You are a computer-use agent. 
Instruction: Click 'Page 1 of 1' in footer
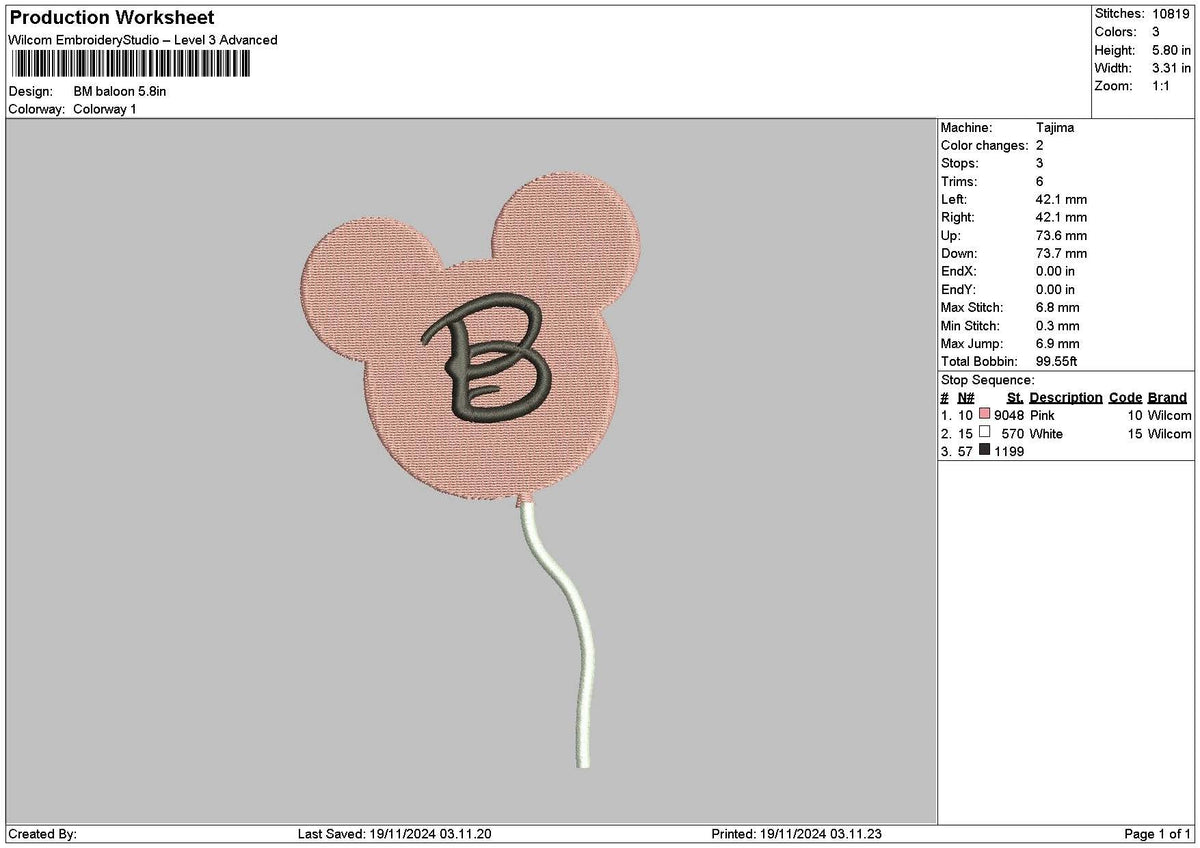(1158, 834)
